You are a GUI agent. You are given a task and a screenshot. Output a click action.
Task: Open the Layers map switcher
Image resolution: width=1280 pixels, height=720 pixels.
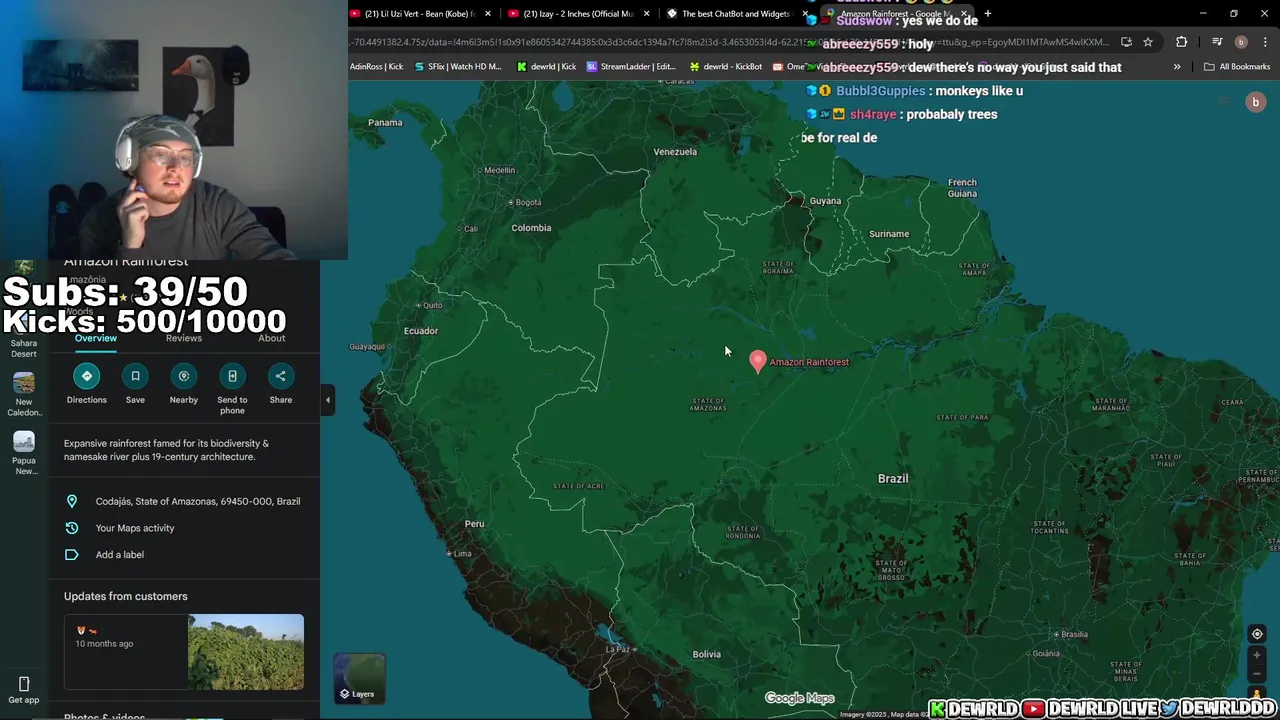359,678
